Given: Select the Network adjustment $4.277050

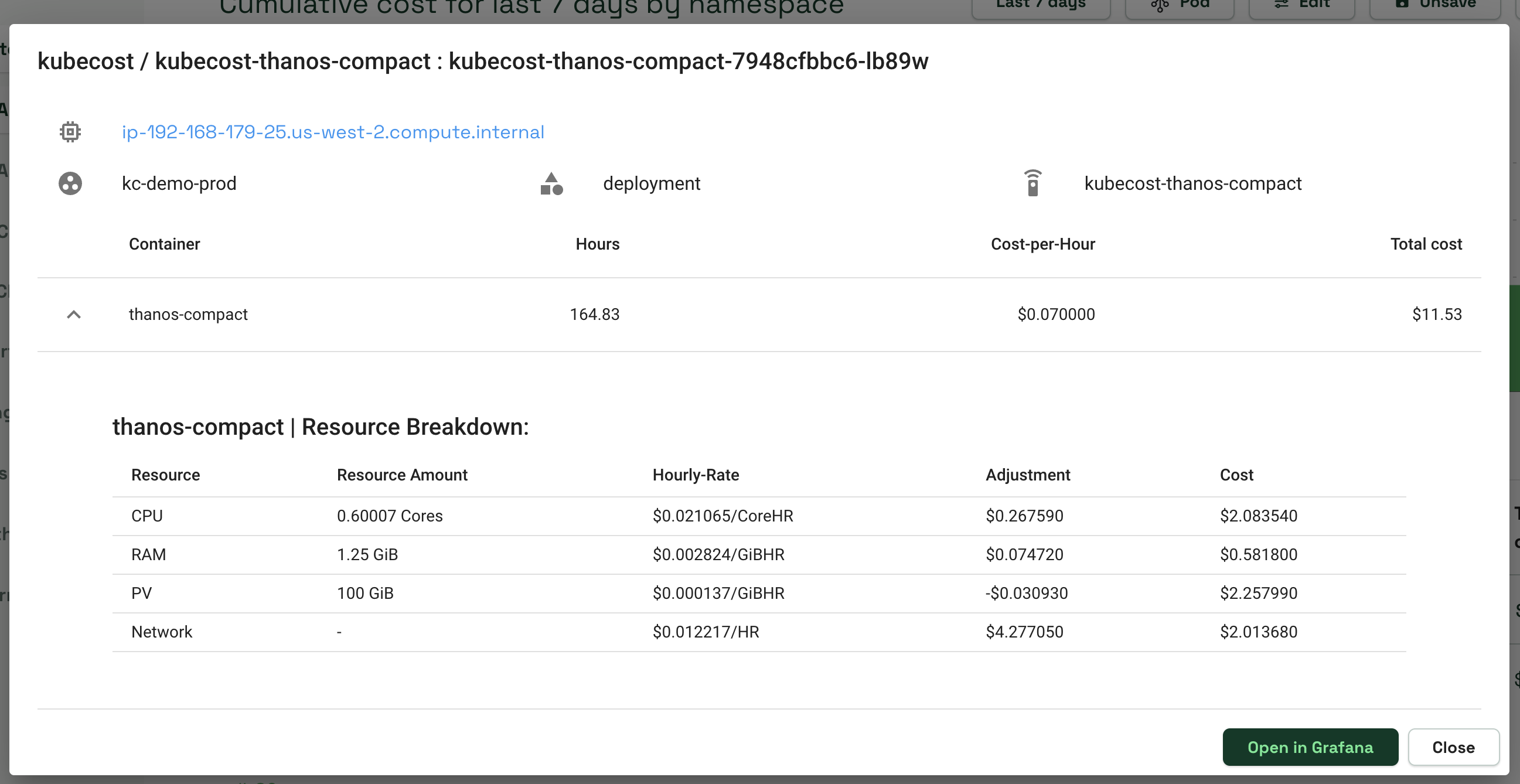Looking at the screenshot, I should tap(1024, 632).
